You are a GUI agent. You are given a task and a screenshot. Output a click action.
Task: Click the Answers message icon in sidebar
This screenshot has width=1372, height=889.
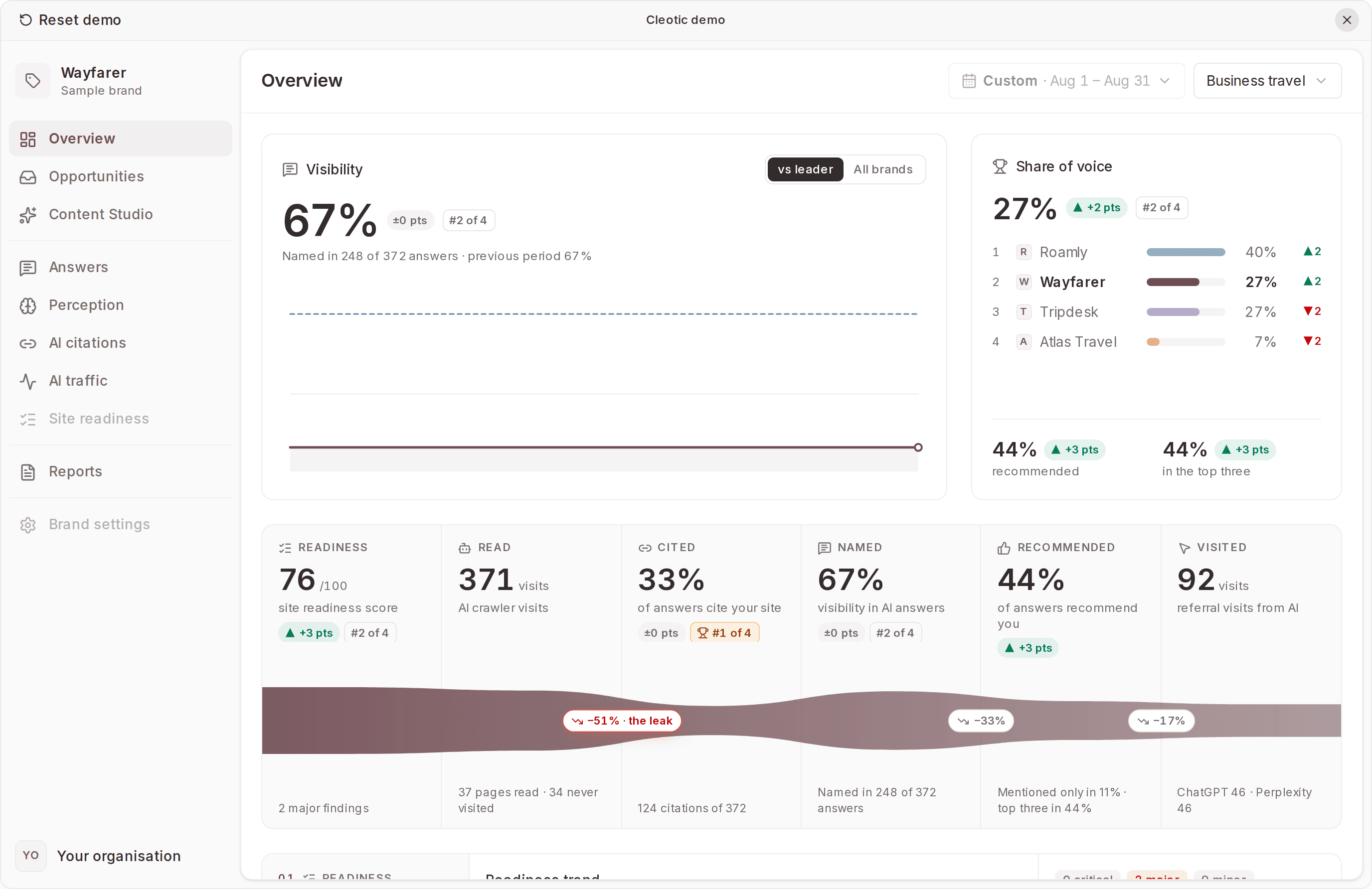(28, 268)
